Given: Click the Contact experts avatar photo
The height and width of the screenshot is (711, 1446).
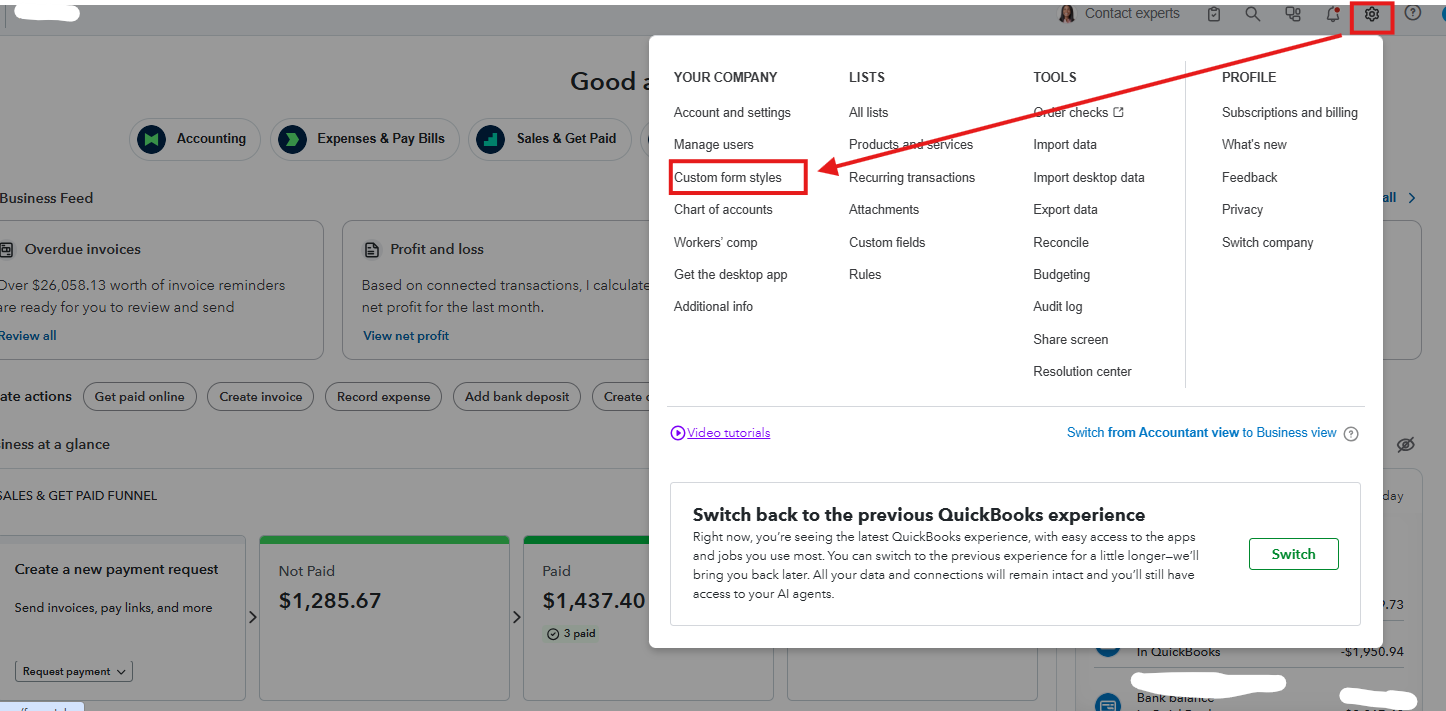Looking at the screenshot, I should pyautogui.click(x=1067, y=14).
